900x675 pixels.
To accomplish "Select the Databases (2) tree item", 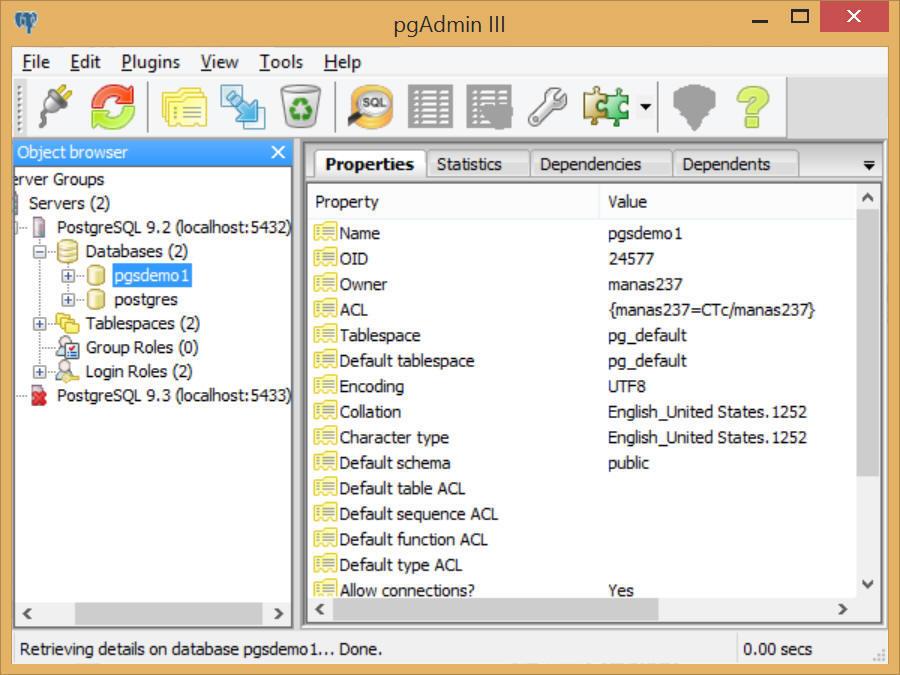I will (x=137, y=251).
